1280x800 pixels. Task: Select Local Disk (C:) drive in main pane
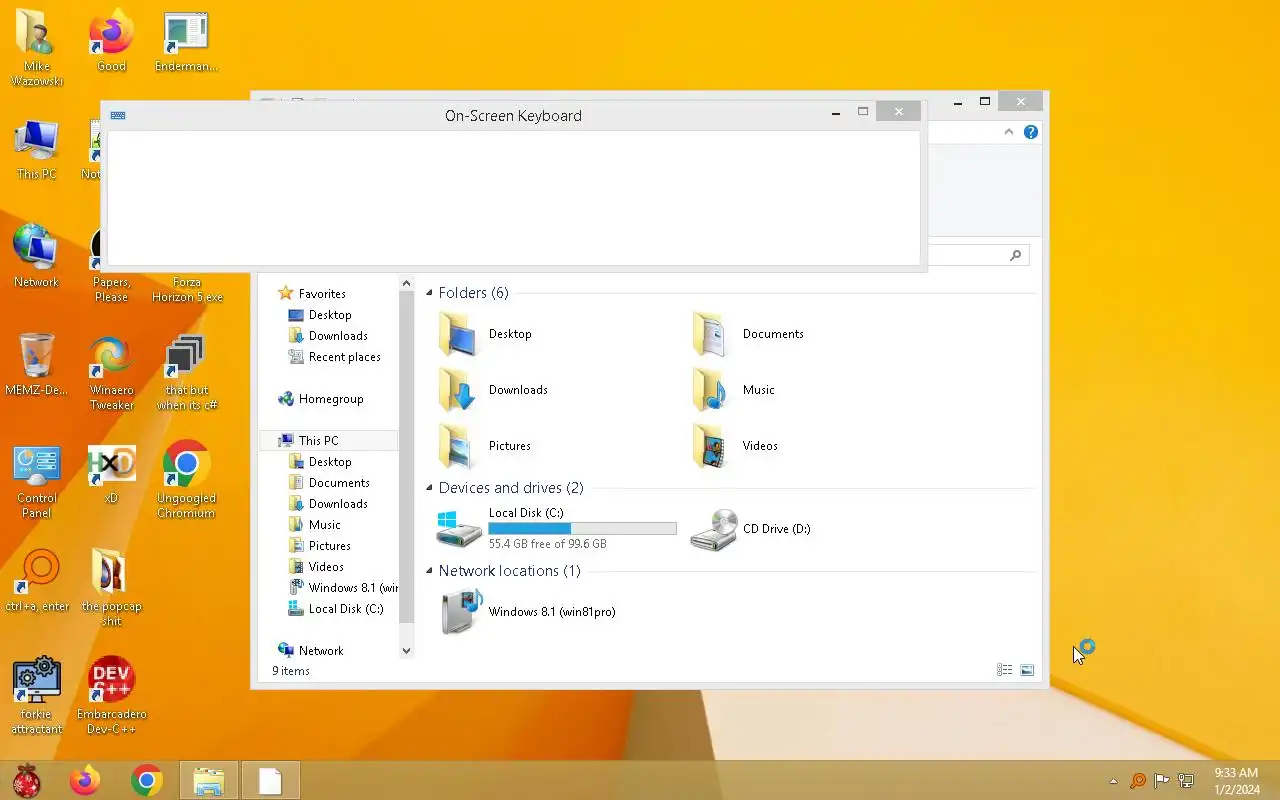557,529
